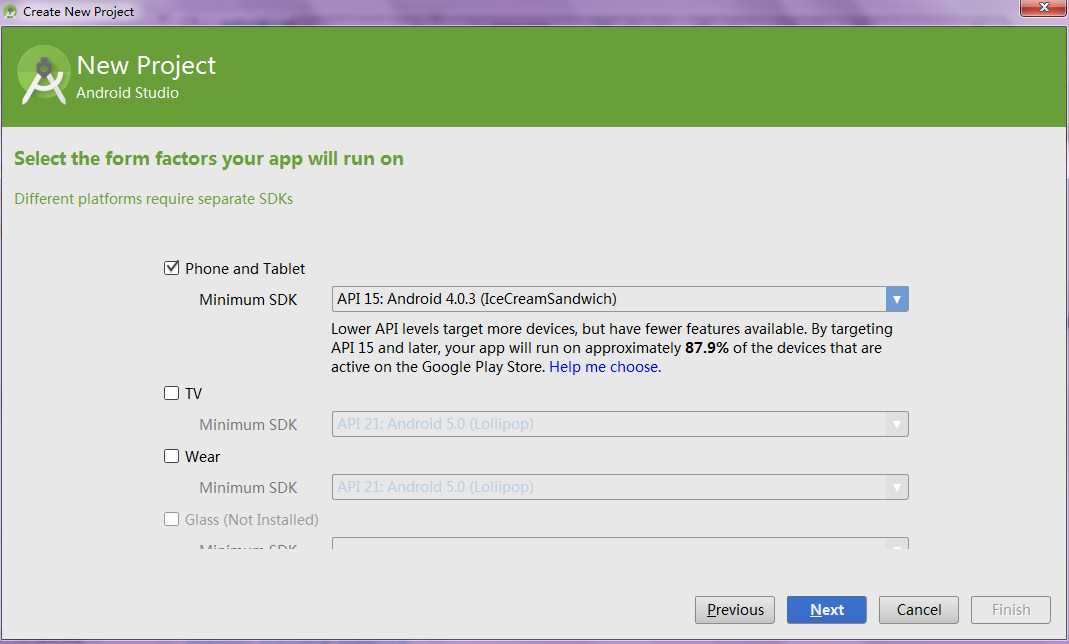The height and width of the screenshot is (644, 1069).
Task: Click the Phone and Tablet label
Action: point(245,269)
